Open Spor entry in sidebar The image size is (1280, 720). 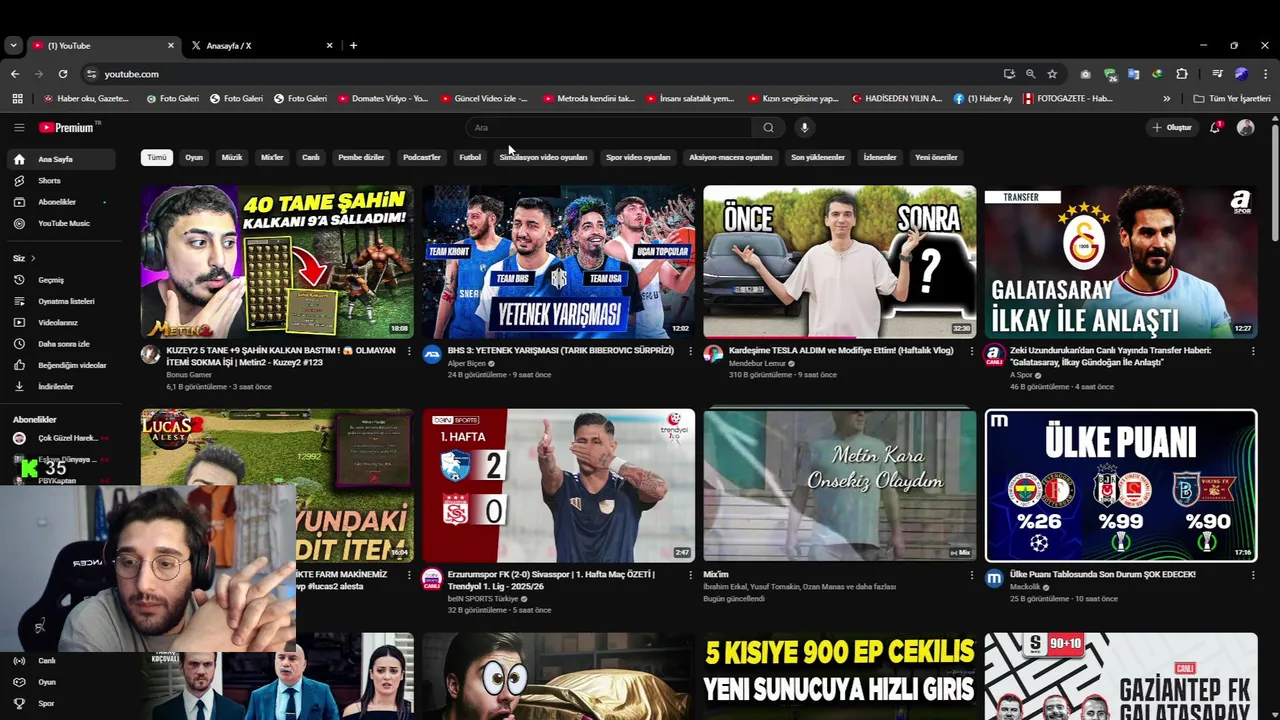[62, 703]
